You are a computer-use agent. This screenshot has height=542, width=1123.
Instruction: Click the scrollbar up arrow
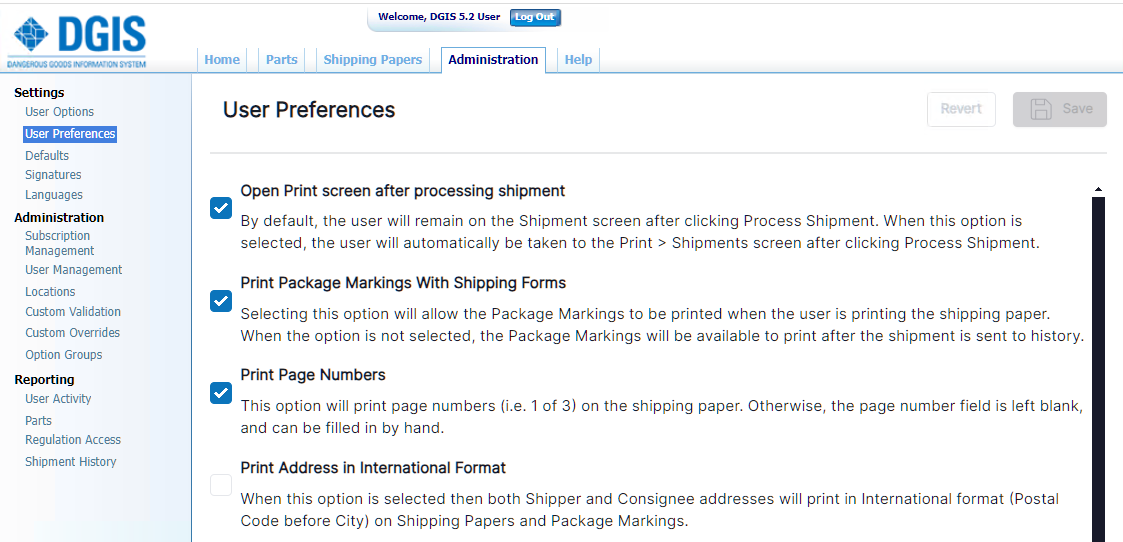pyautogui.click(x=1098, y=189)
